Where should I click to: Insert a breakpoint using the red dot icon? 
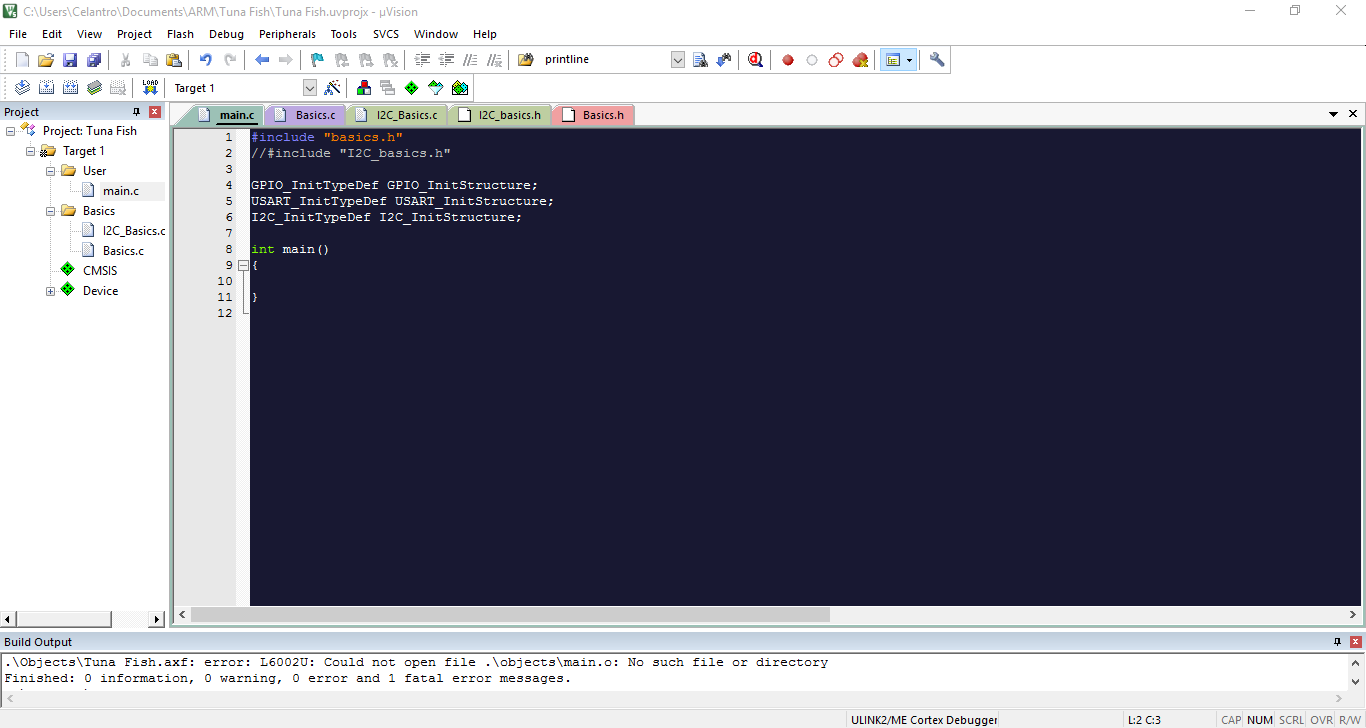[788, 60]
